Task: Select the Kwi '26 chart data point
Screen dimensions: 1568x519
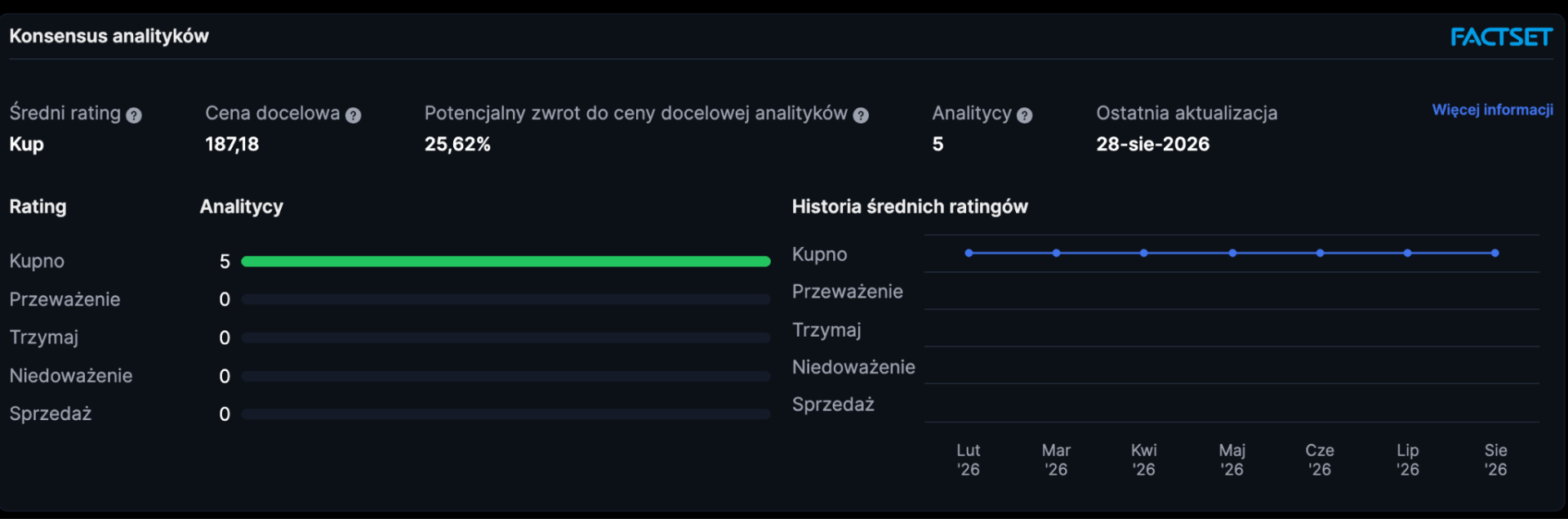Action: pyautogui.click(x=1144, y=253)
